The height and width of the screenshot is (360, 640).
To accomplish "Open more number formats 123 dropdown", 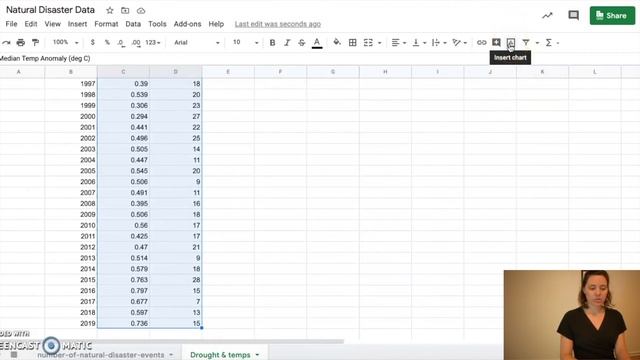I will pos(153,42).
